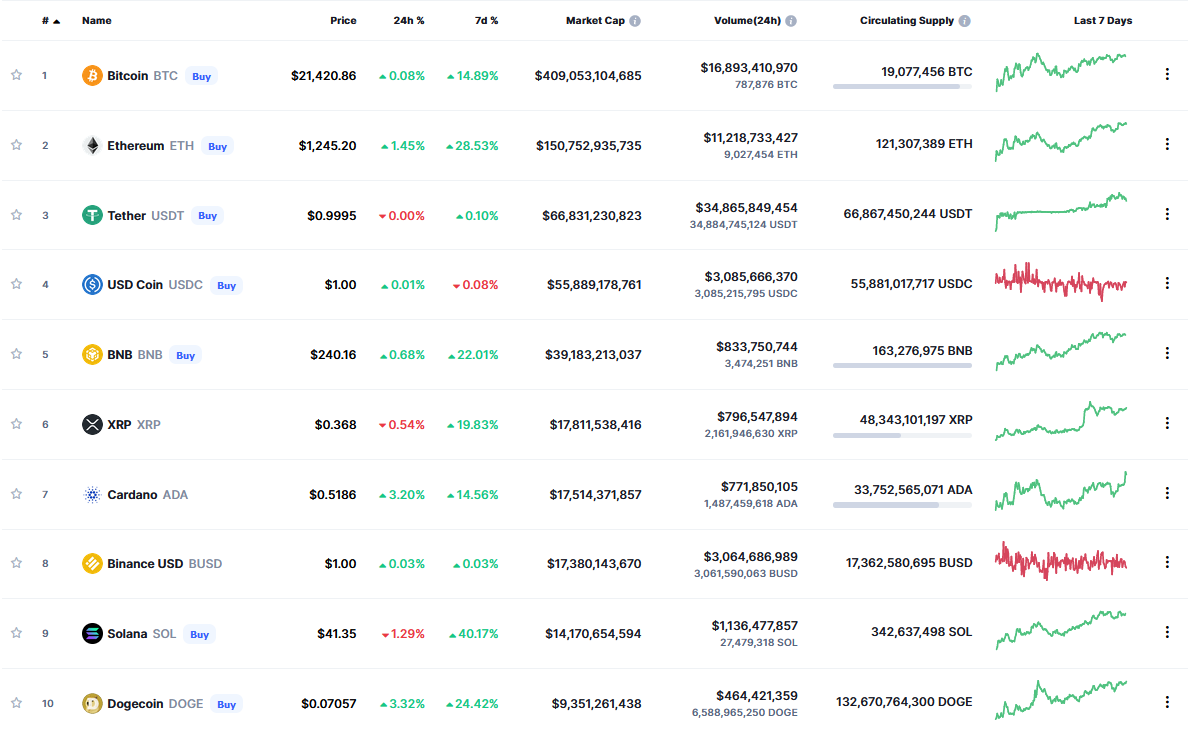Click Ethereum volume $11,218,733,427
This screenshot has height=736, width=1188.
click(750, 138)
